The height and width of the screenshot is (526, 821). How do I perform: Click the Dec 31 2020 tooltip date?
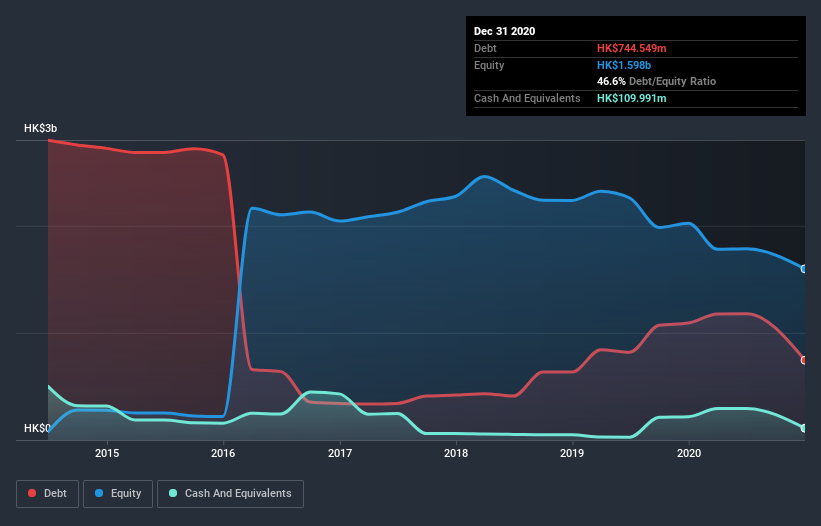(x=504, y=31)
